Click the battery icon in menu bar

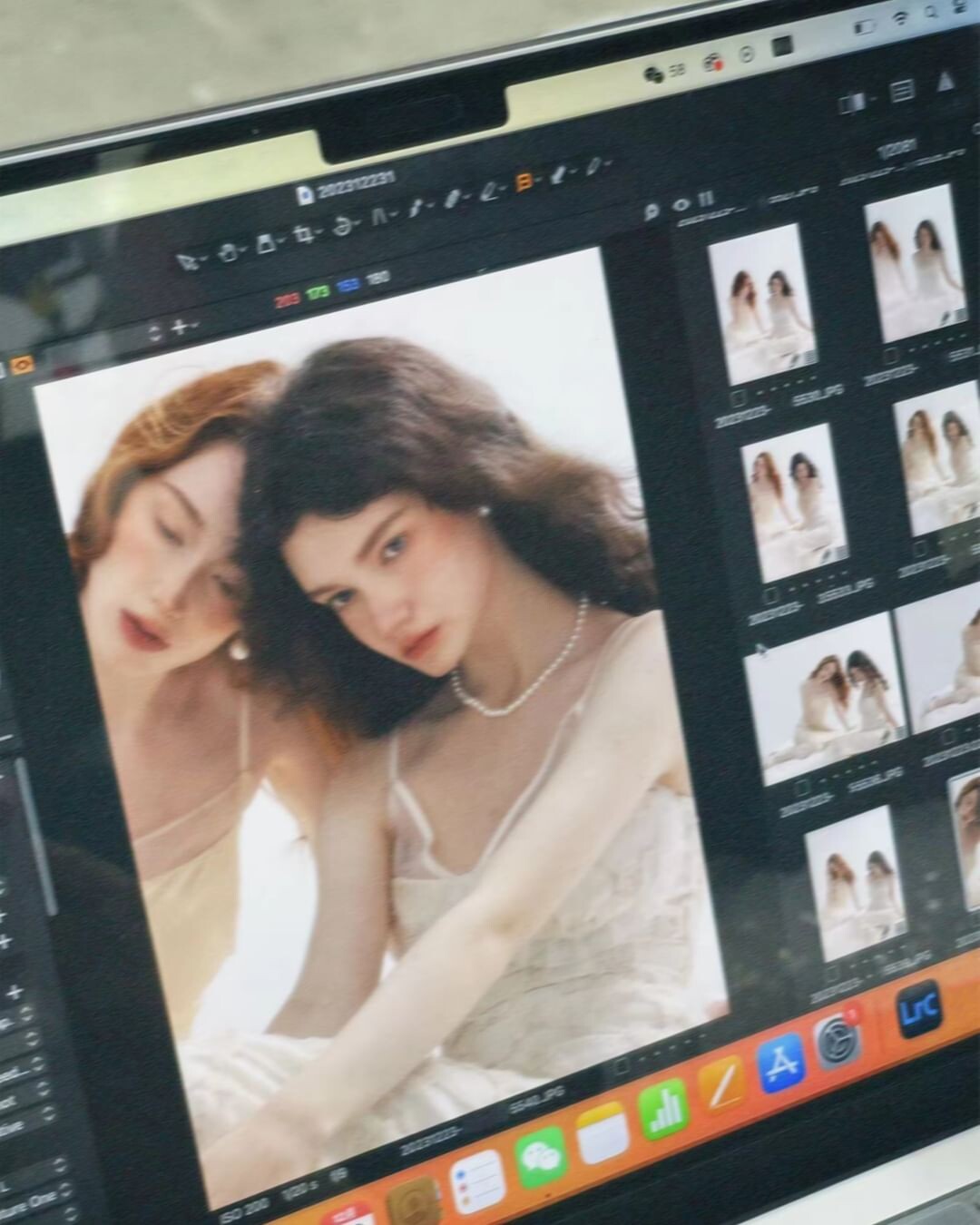coord(867,25)
